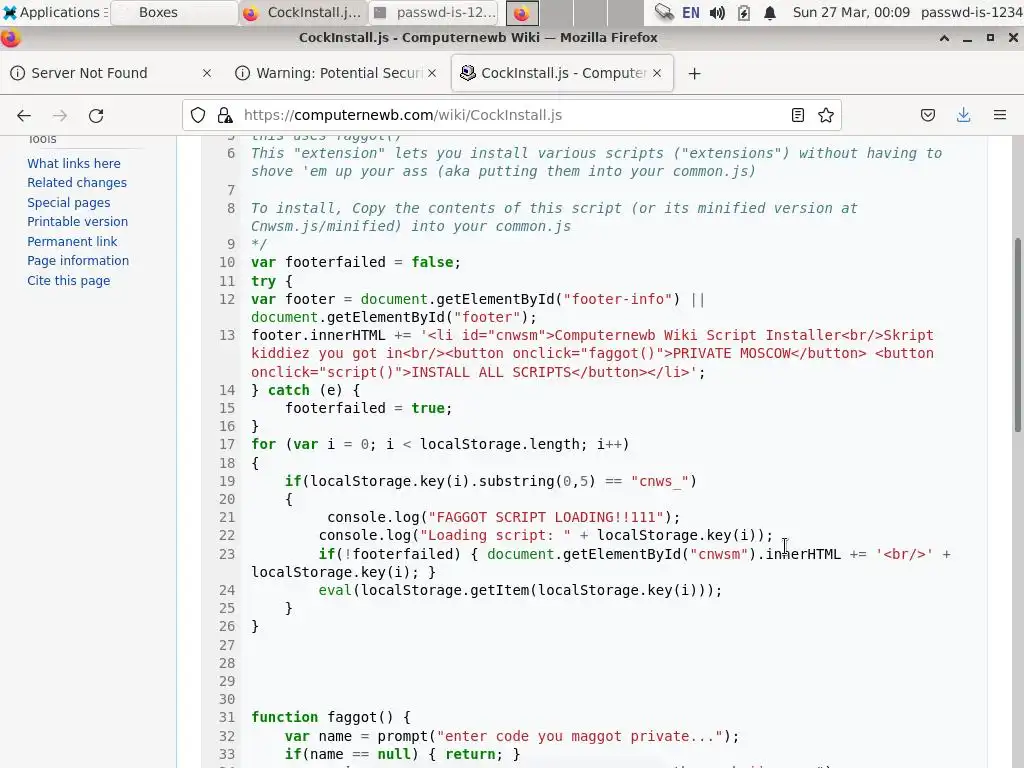Click the "function faggot() {" code line
This screenshot has width=1024, height=768.
click(x=331, y=717)
